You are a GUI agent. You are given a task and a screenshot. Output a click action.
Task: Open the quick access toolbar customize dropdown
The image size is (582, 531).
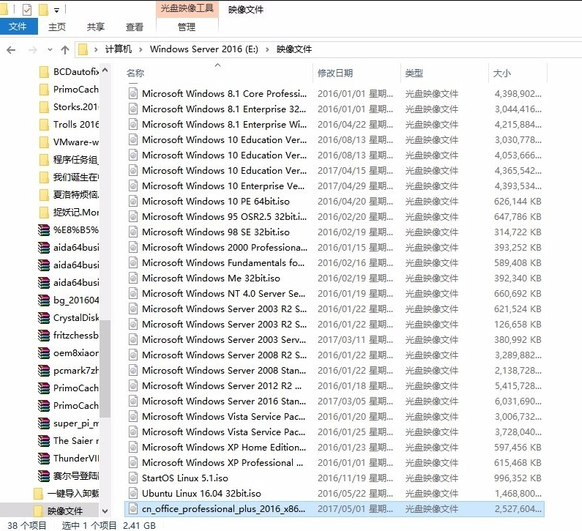(56, 10)
